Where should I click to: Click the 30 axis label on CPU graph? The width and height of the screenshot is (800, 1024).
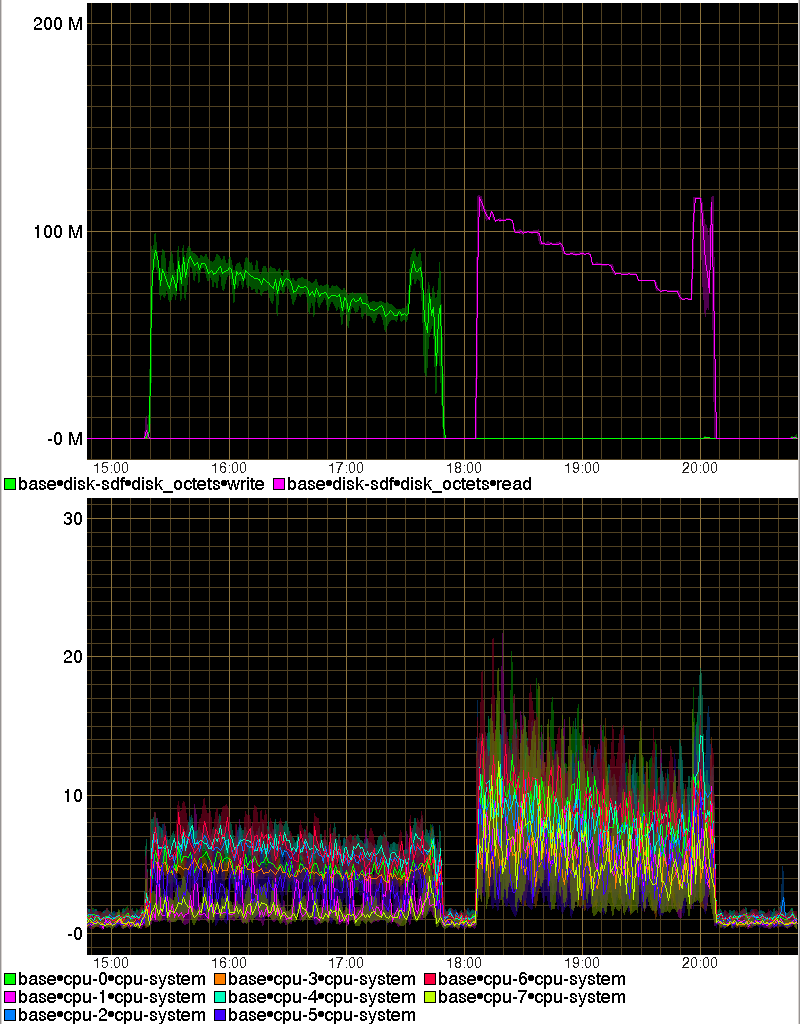pyautogui.click(x=72, y=517)
